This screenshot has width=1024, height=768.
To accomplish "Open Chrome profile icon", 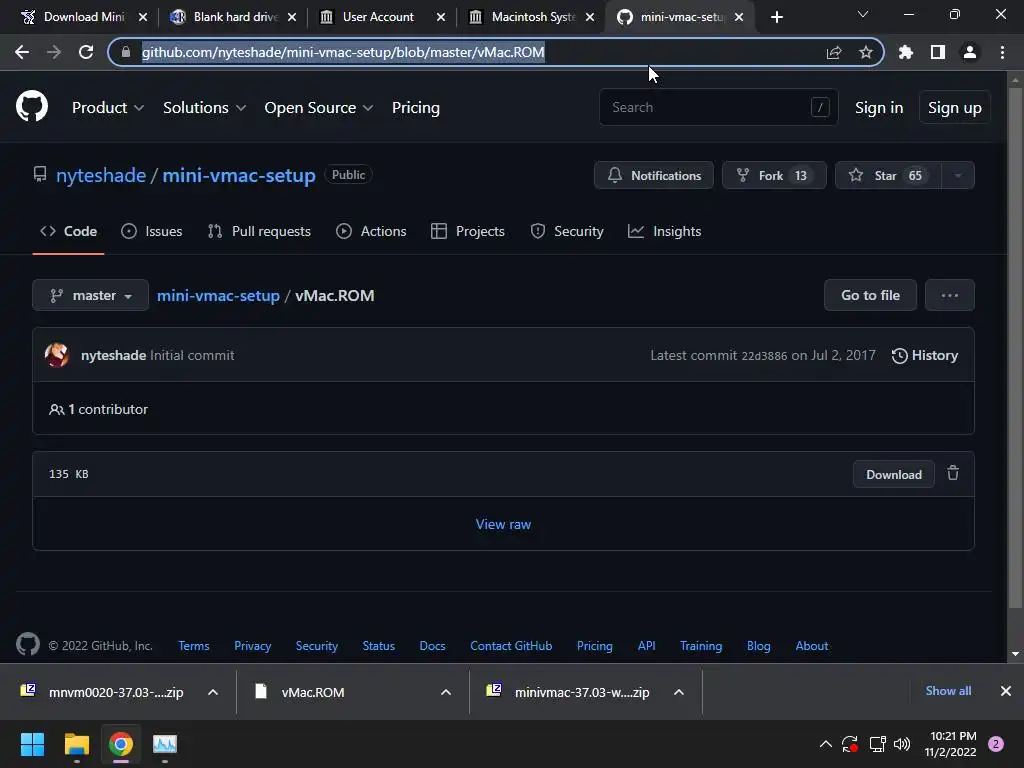I will (x=970, y=52).
